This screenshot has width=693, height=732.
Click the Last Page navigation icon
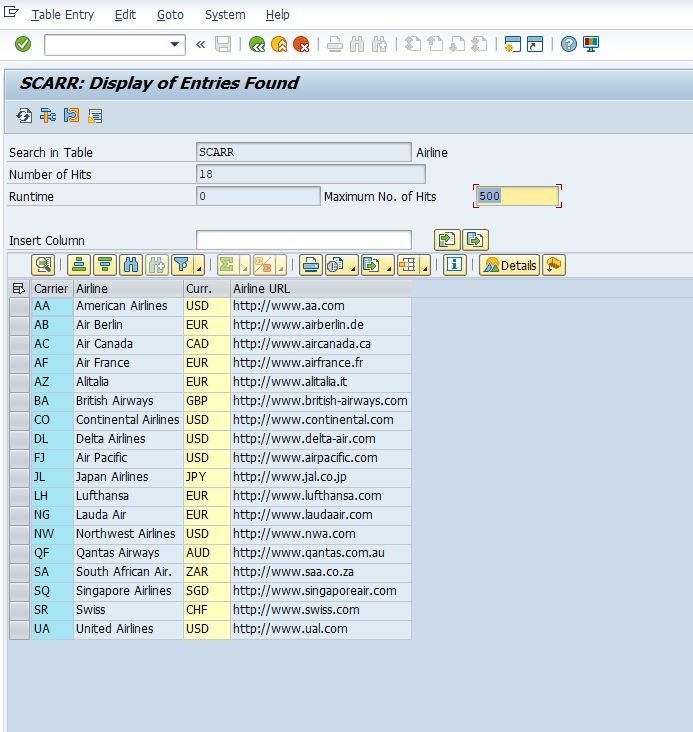(479, 44)
